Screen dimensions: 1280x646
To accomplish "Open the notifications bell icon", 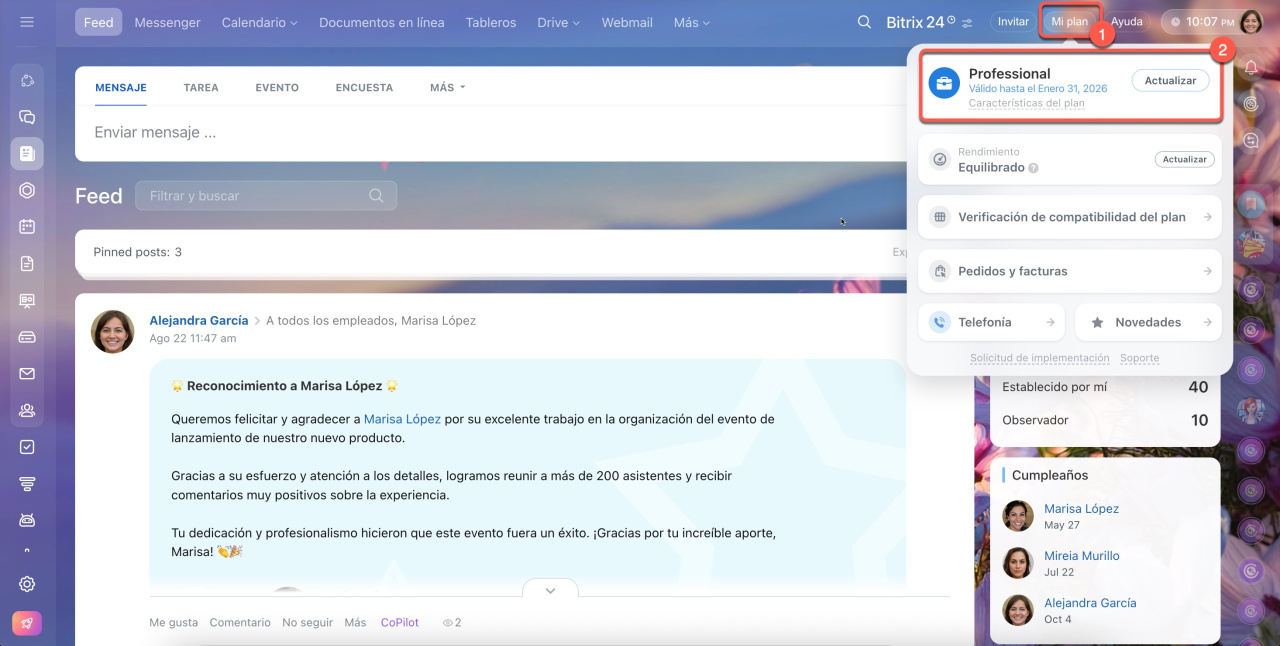I will (1251, 68).
